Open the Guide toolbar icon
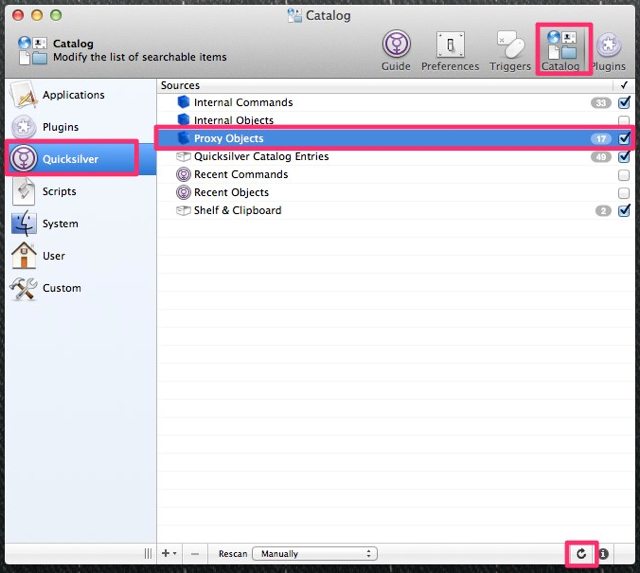640x573 pixels. click(x=396, y=50)
